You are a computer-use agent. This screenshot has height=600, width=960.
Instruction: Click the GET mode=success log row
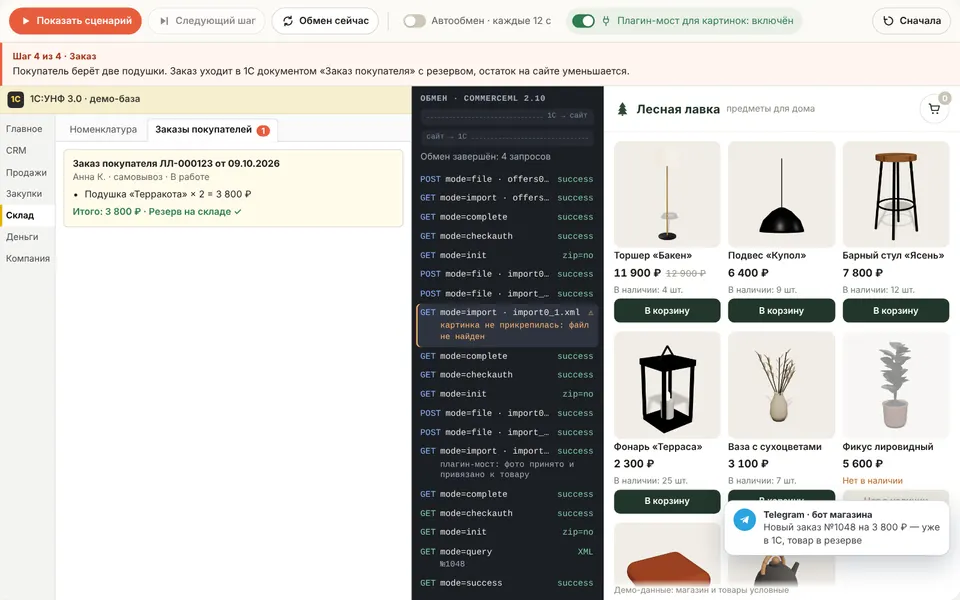[x=506, y=583]
